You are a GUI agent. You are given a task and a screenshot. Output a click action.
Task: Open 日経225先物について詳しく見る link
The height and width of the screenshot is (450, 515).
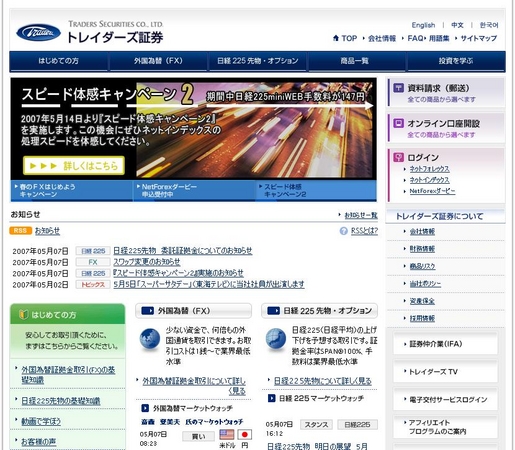[323, 381]
